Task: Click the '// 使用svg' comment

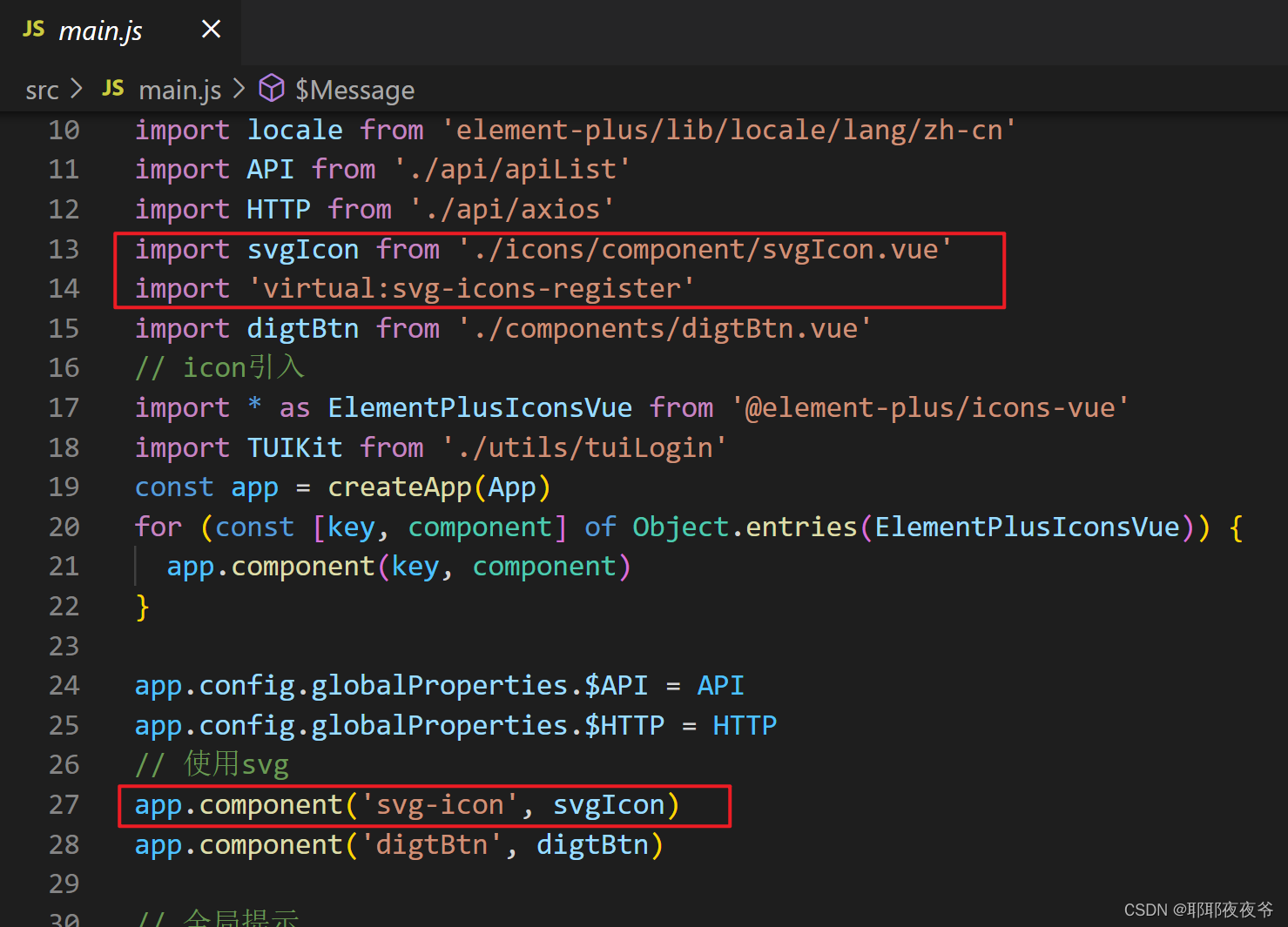Action: (212, 765)
